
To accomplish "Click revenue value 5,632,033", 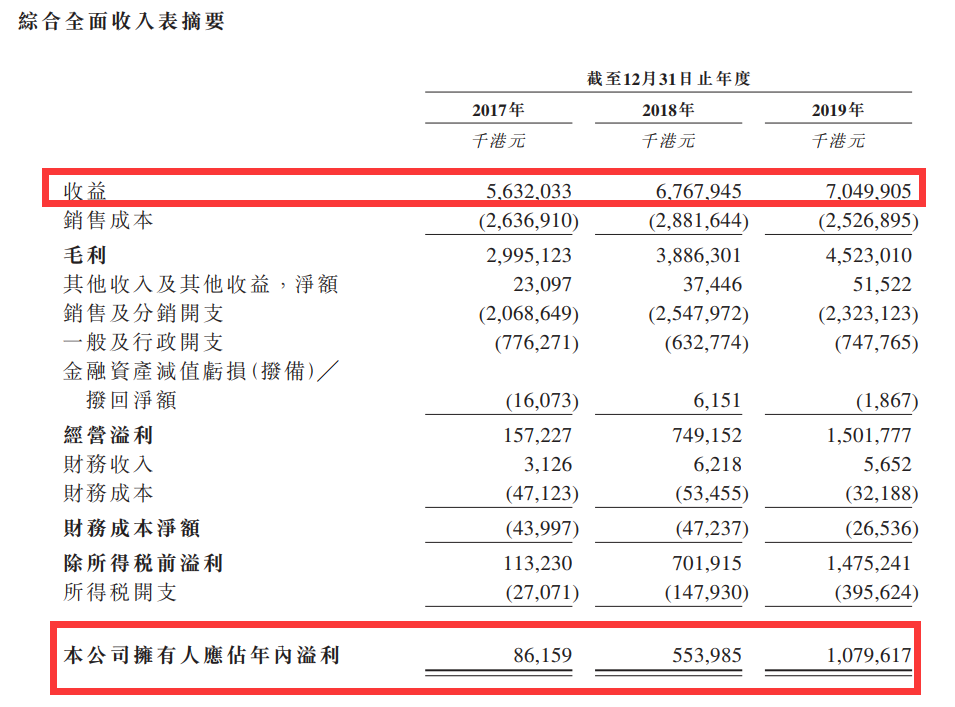I will click(x=529, y=191).
